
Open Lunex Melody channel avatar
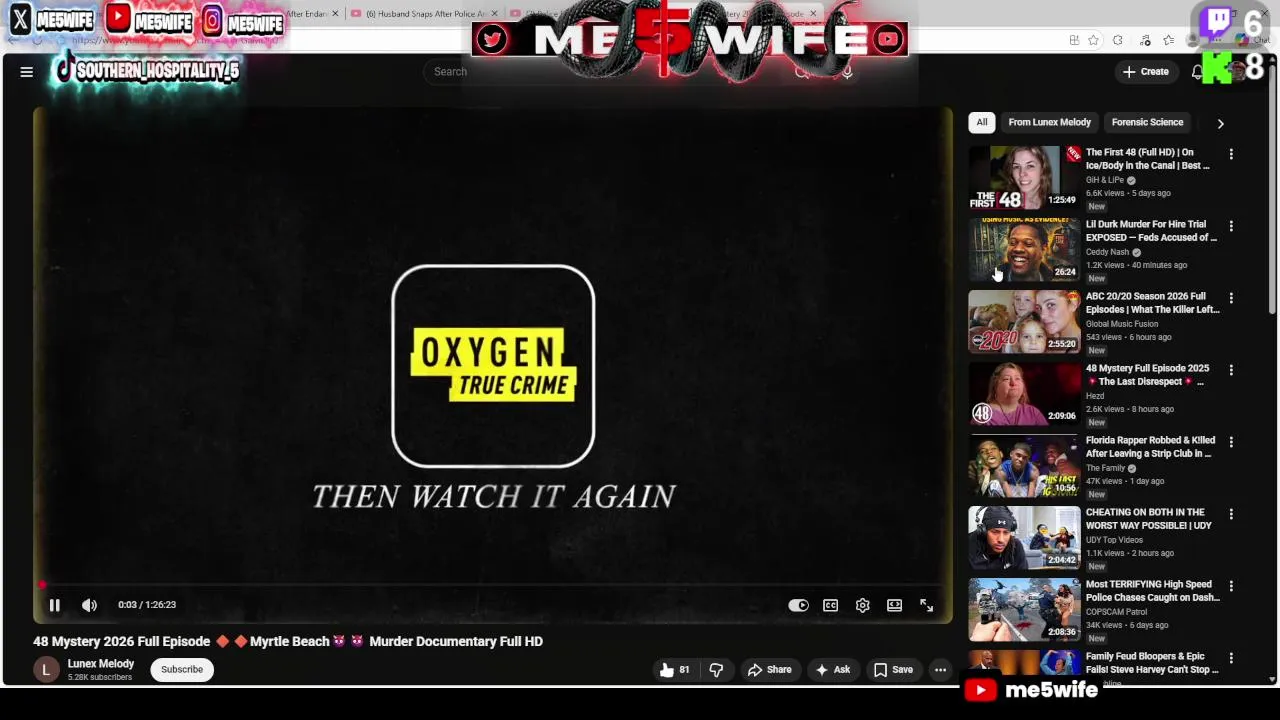pos(46,670)
